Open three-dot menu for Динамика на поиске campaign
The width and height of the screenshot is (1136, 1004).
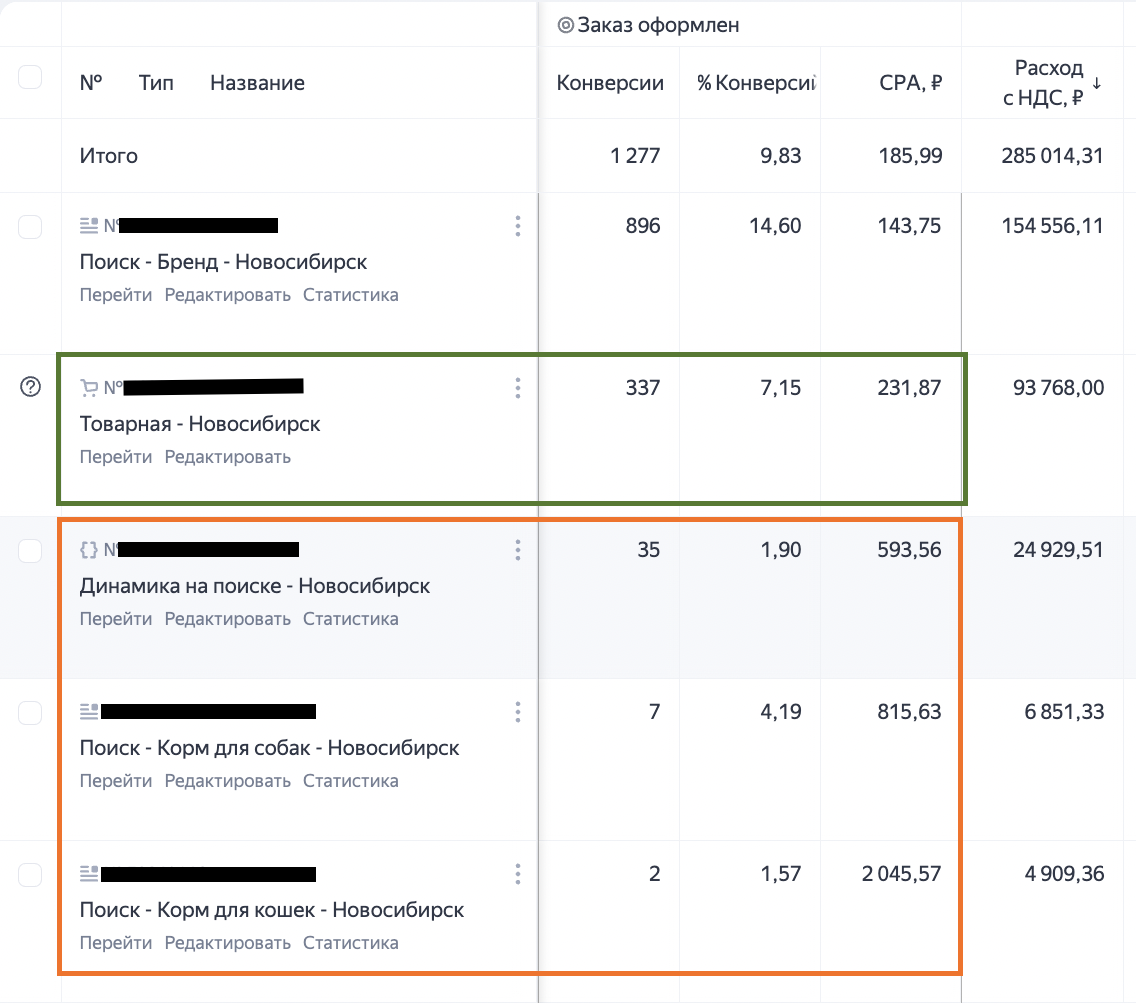517,550
